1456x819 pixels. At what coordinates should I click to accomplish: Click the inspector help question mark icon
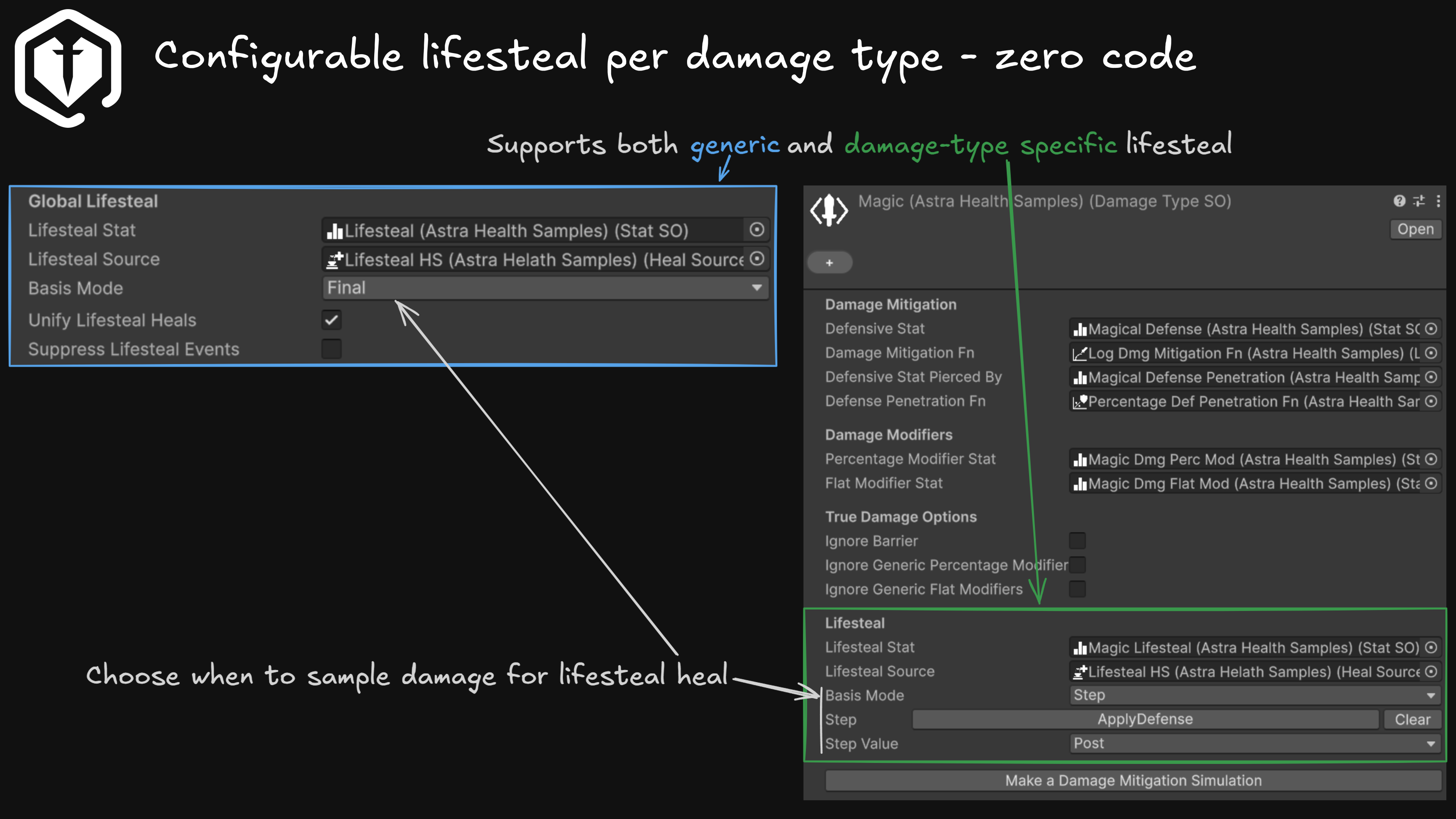tap(1400, 201)
